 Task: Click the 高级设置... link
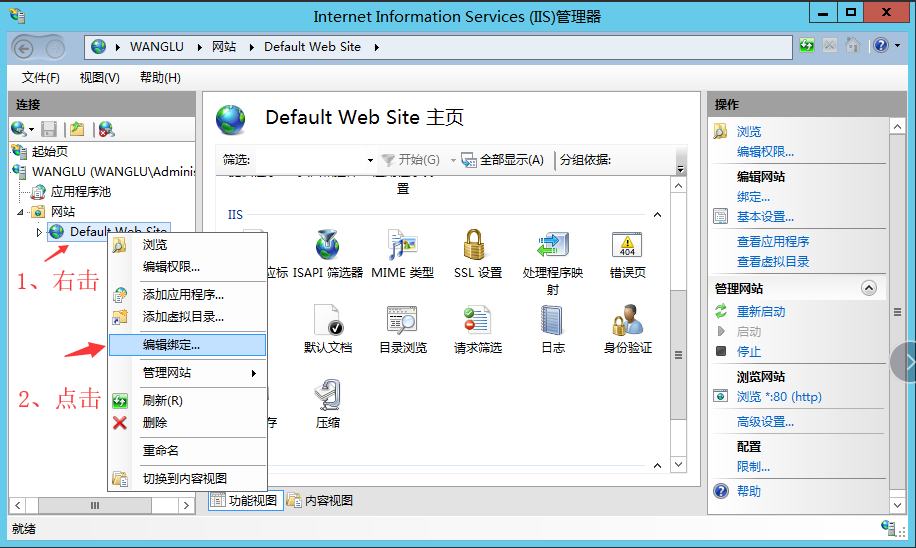point(765,421)
